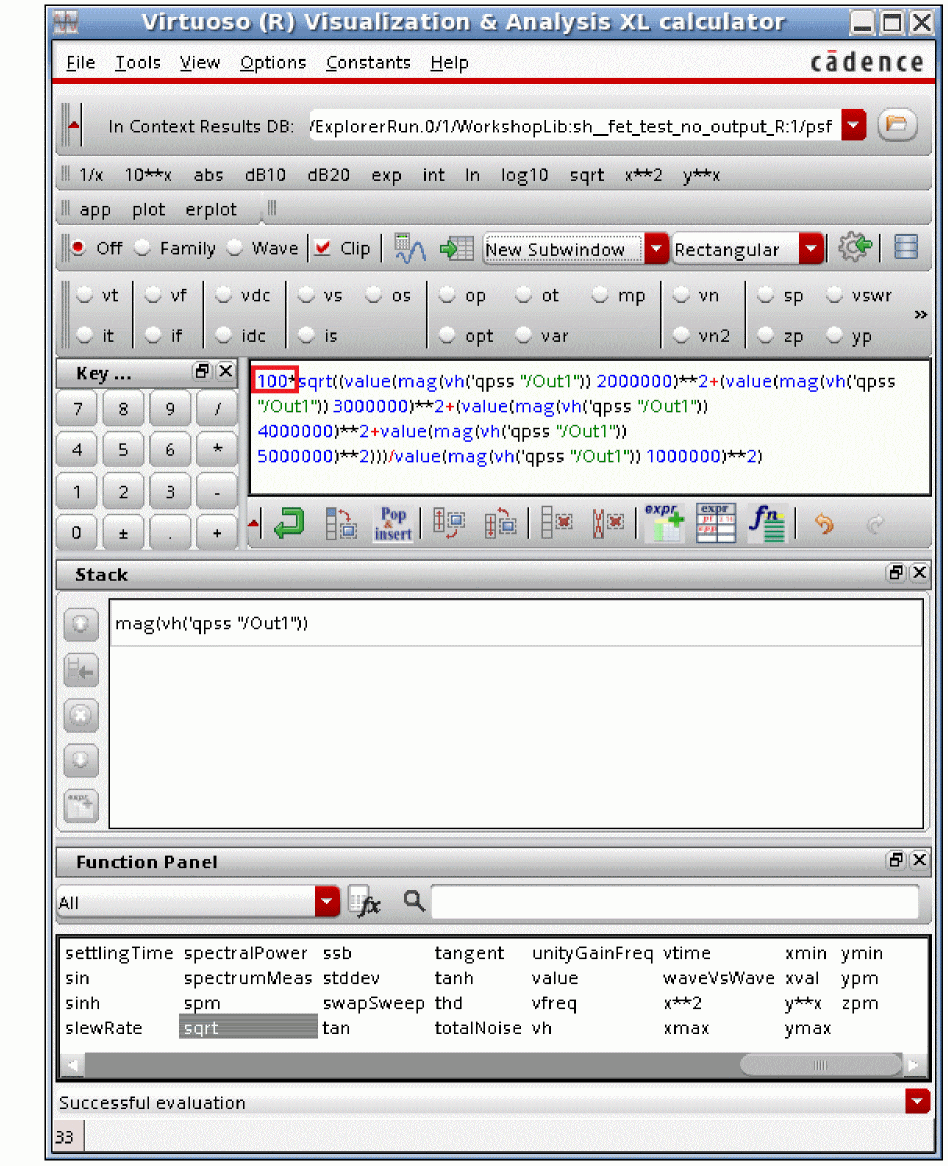Click the dB20 function button
Image resolution: width=948 pixels, height=1166 pixels.
(329, 175)
